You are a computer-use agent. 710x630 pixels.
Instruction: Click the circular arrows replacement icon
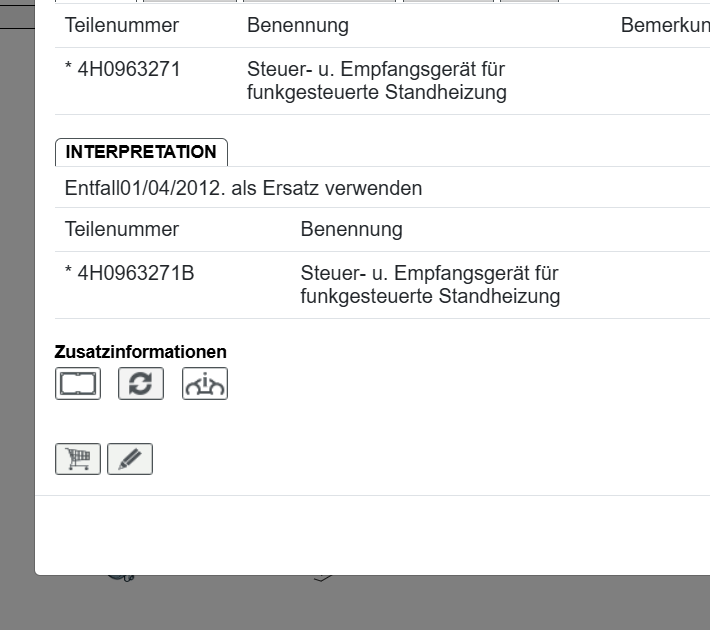point(141,384)
